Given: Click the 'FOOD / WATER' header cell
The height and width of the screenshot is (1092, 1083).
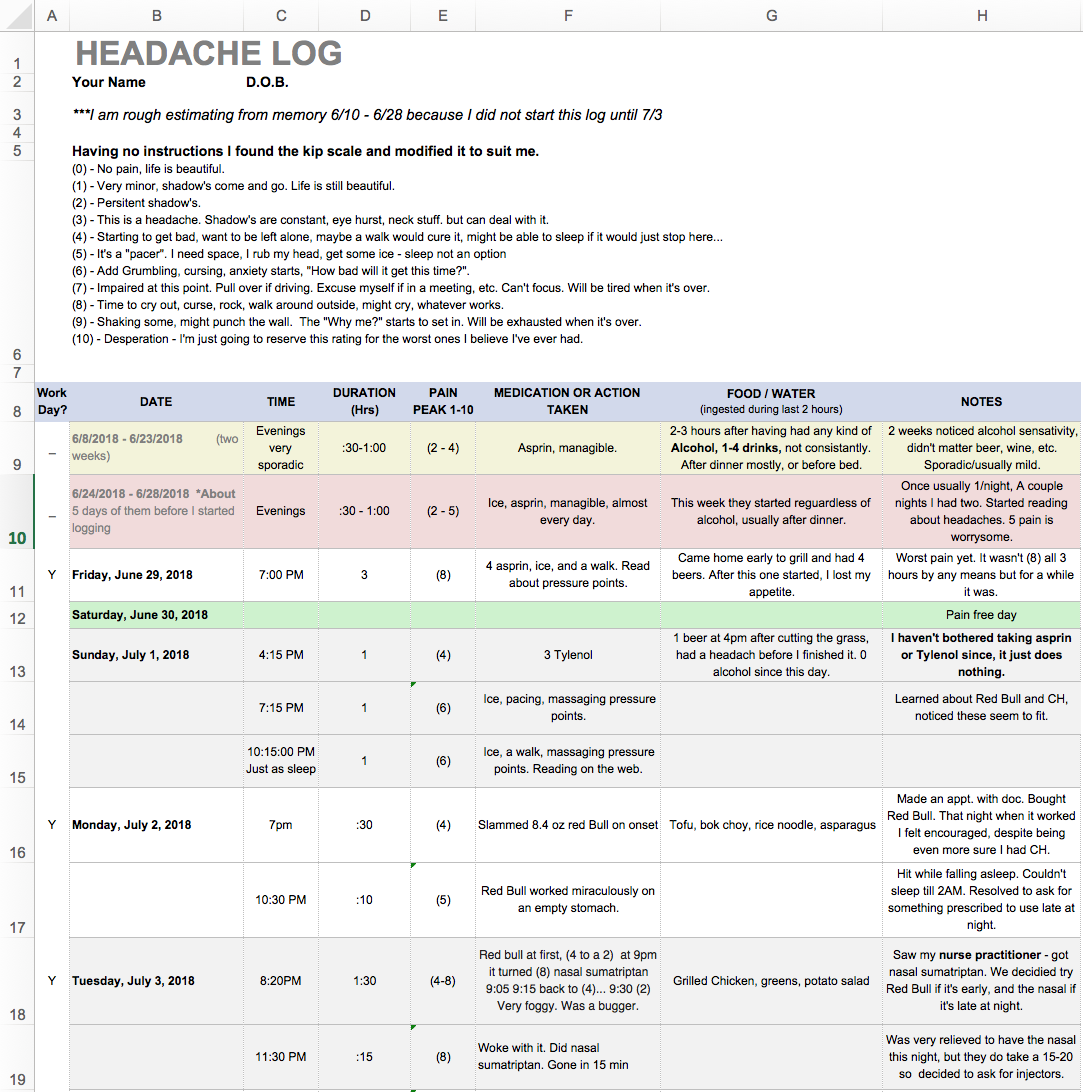Looking at the screenshot, I should pyautogui.click(x=771, y=402).
